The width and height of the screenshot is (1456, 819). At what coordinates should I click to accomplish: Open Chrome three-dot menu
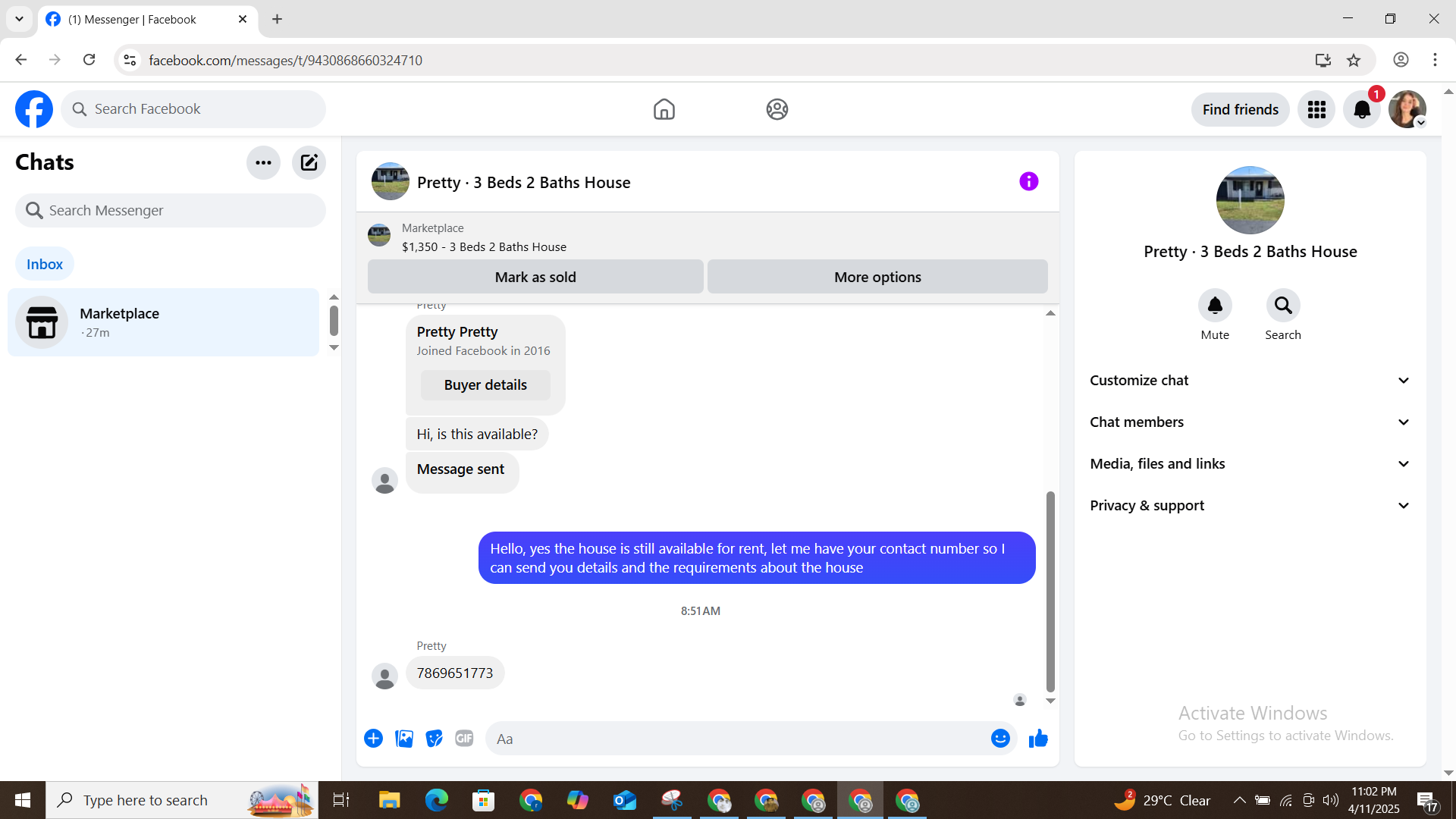tap(1435, 60)
